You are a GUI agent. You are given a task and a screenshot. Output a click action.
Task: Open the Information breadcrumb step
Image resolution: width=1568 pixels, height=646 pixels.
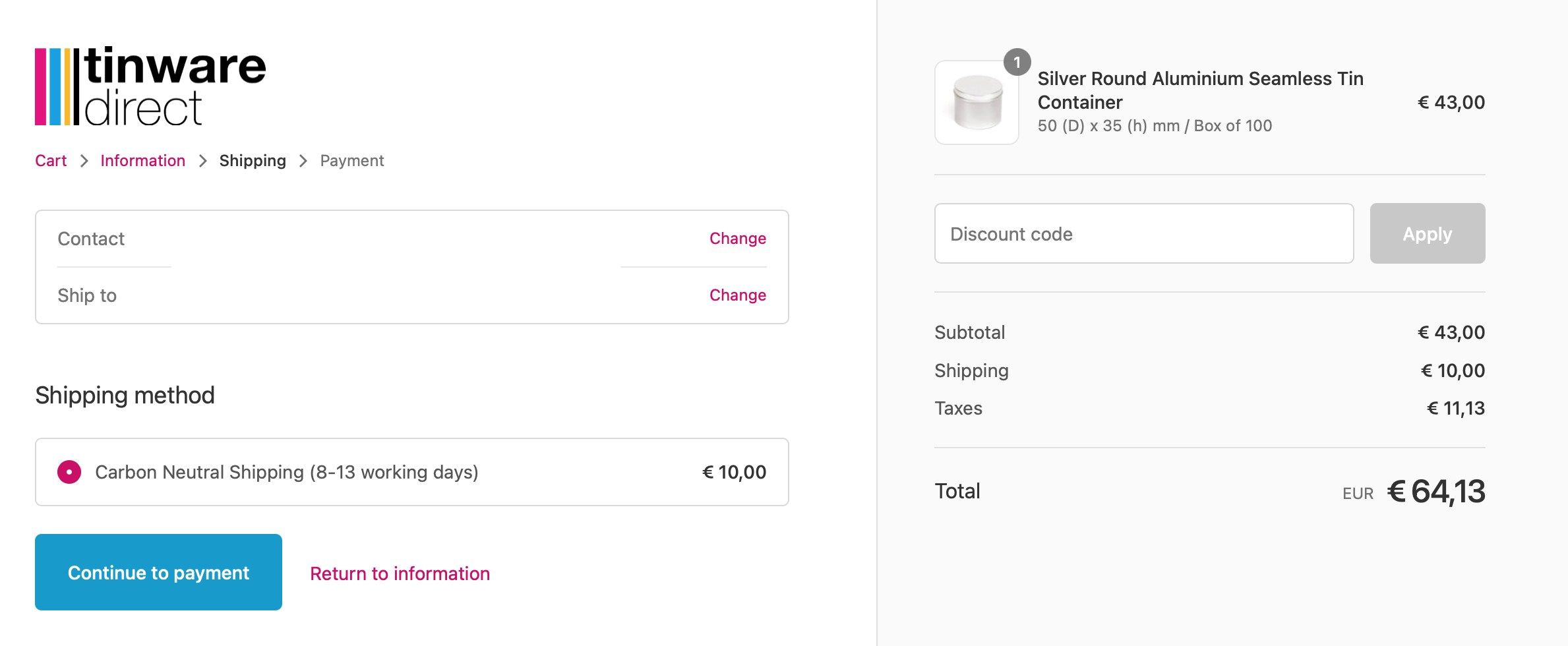click(142, 161)
